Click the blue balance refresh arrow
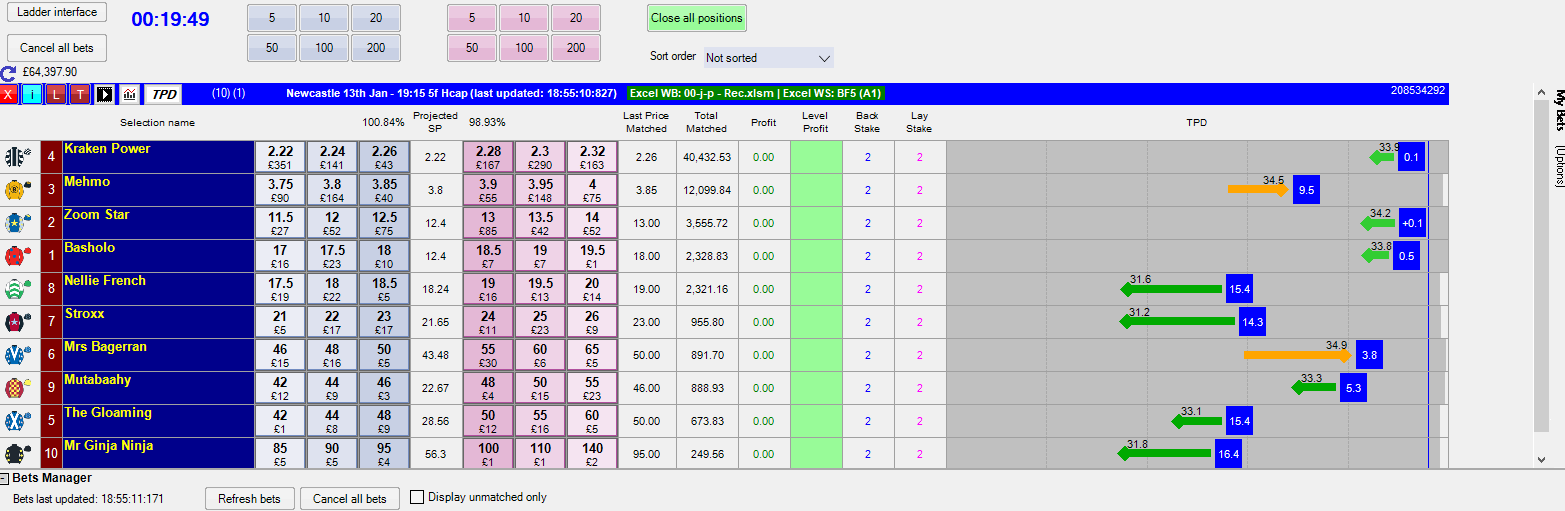This screenshot has height=511, width=1565. pyautogui.click(x=9, y=73)
